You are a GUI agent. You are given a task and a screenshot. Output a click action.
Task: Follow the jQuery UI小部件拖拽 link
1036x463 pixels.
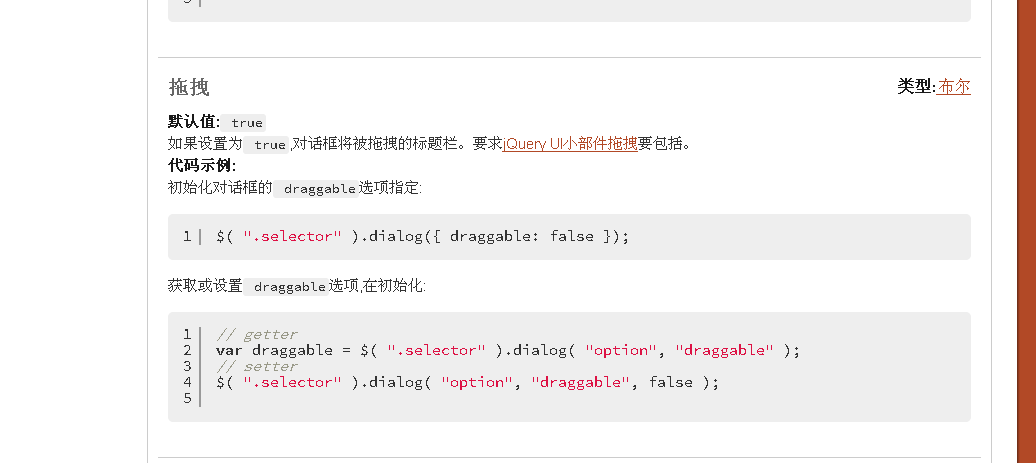tap(570, 143)
